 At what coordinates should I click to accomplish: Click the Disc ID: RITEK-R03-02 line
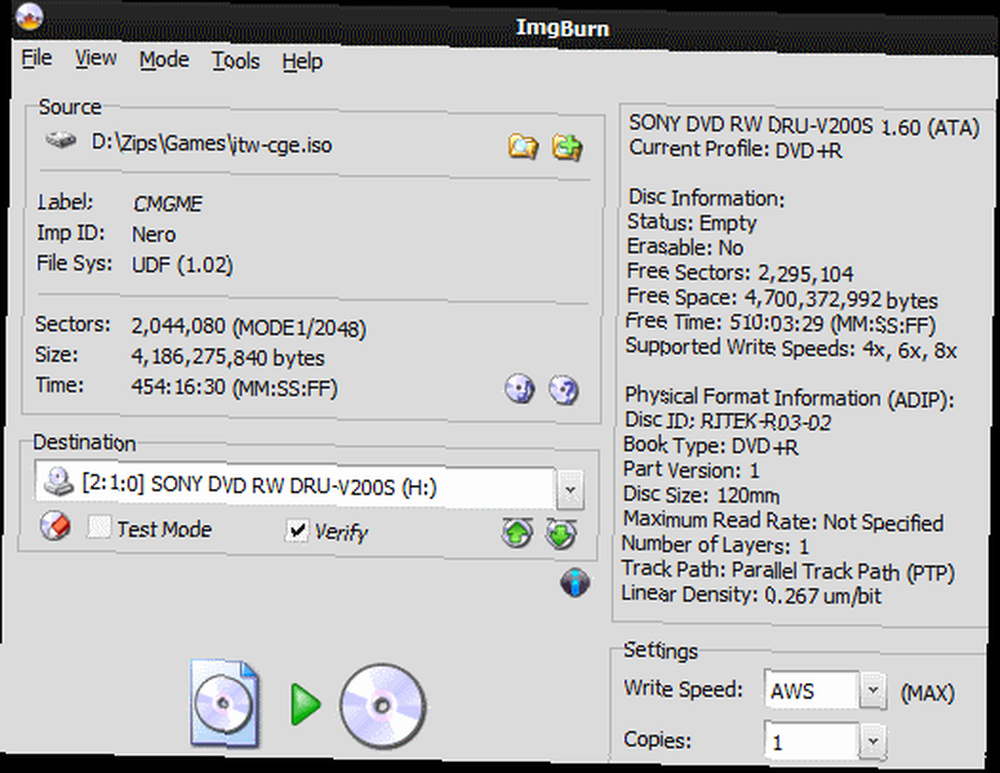(728, 421)
